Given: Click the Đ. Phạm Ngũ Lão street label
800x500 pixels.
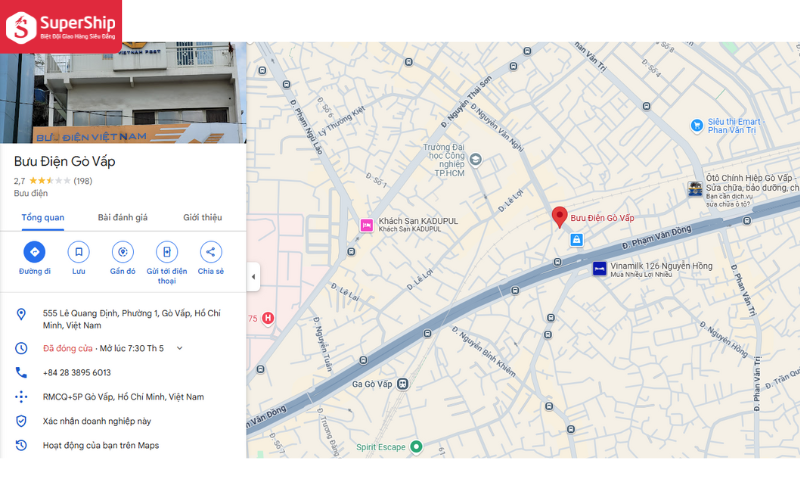Looking at the screenshot, I should 307,127.
